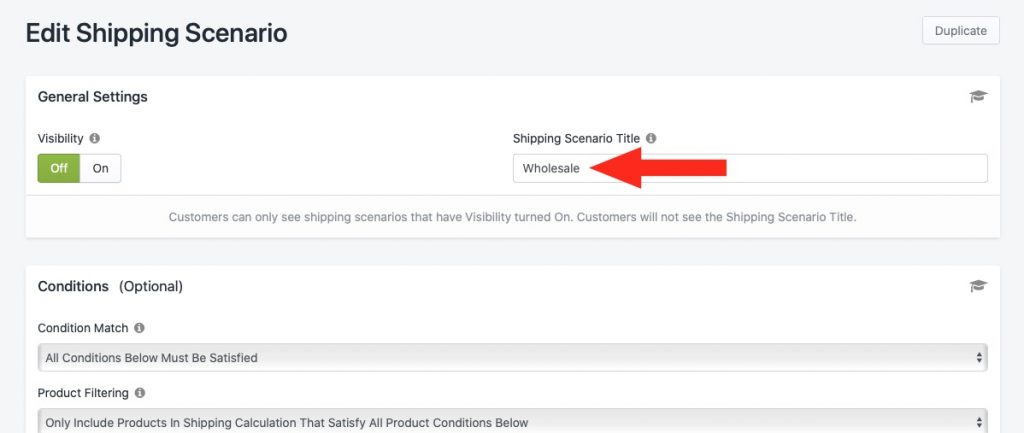Click the Visibility info icon
The image size is (1024, 433).
pyautogui.click(x=95, y=138)
